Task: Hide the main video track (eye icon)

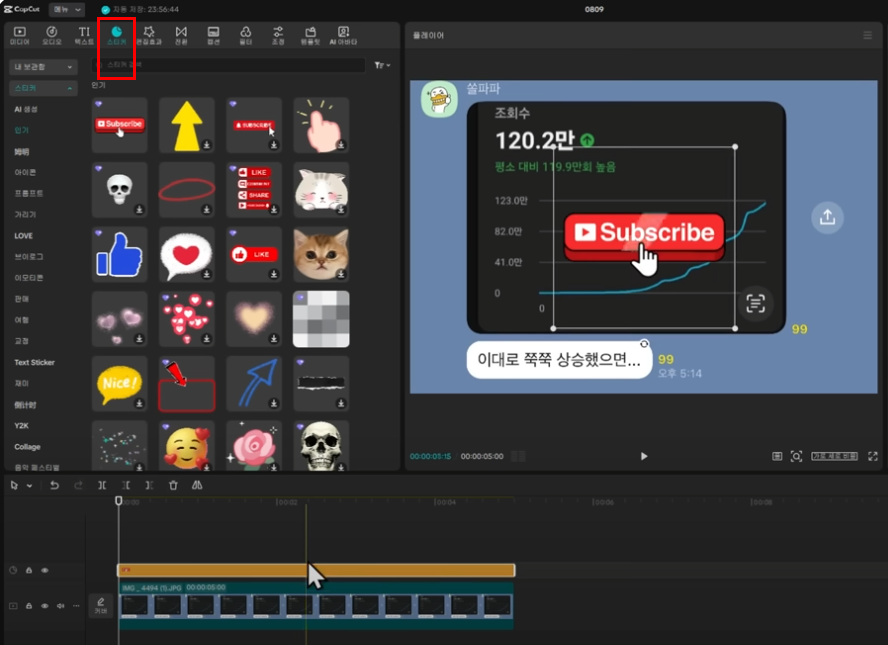Action: click(x=45, y=606)
